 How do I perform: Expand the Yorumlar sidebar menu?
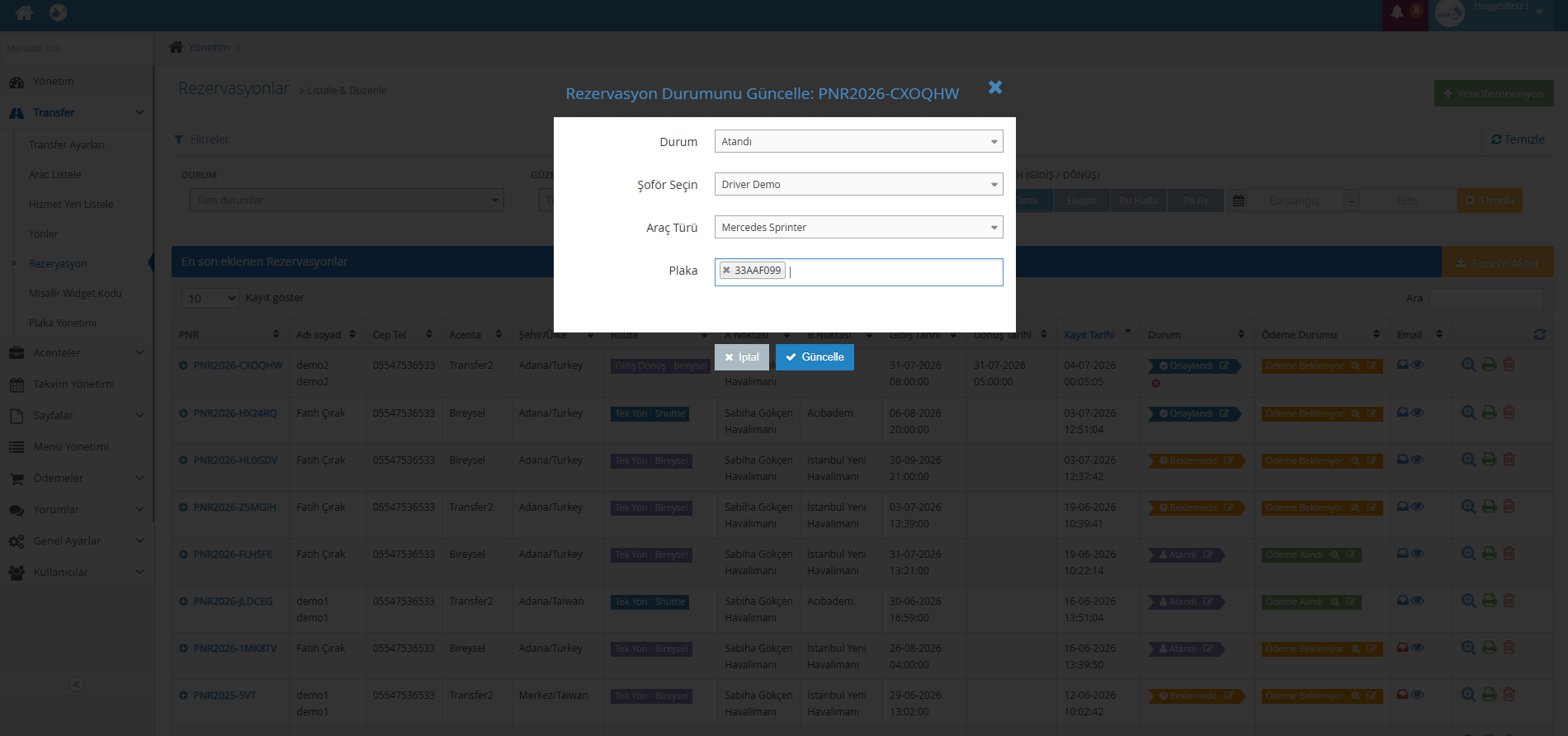76,510
